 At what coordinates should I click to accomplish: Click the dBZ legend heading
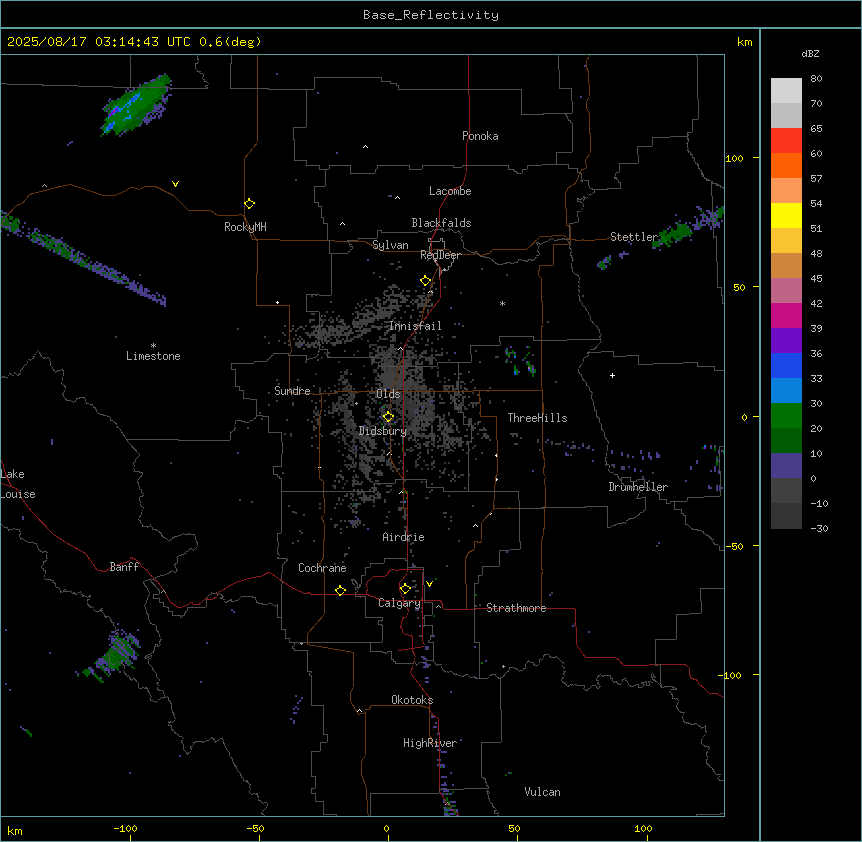(x=810, y=53)
